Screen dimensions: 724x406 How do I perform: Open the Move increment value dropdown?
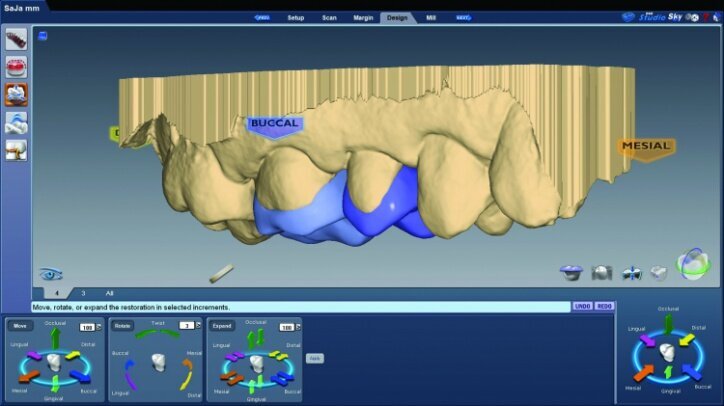pos(99,327)
